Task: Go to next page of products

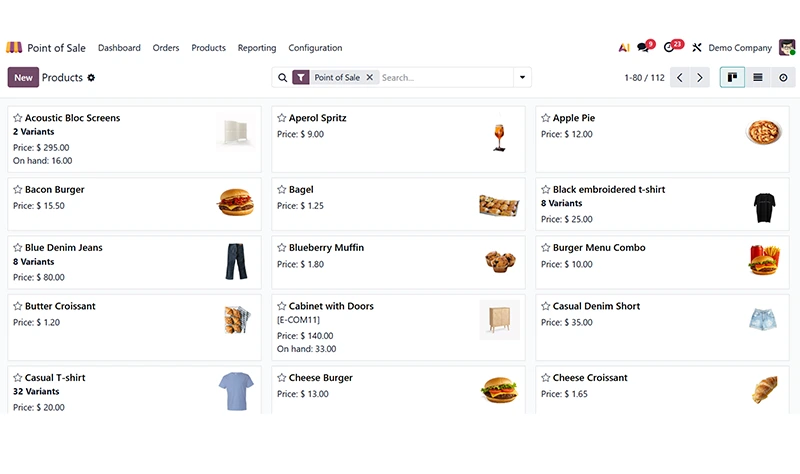Action: [699, 78]
